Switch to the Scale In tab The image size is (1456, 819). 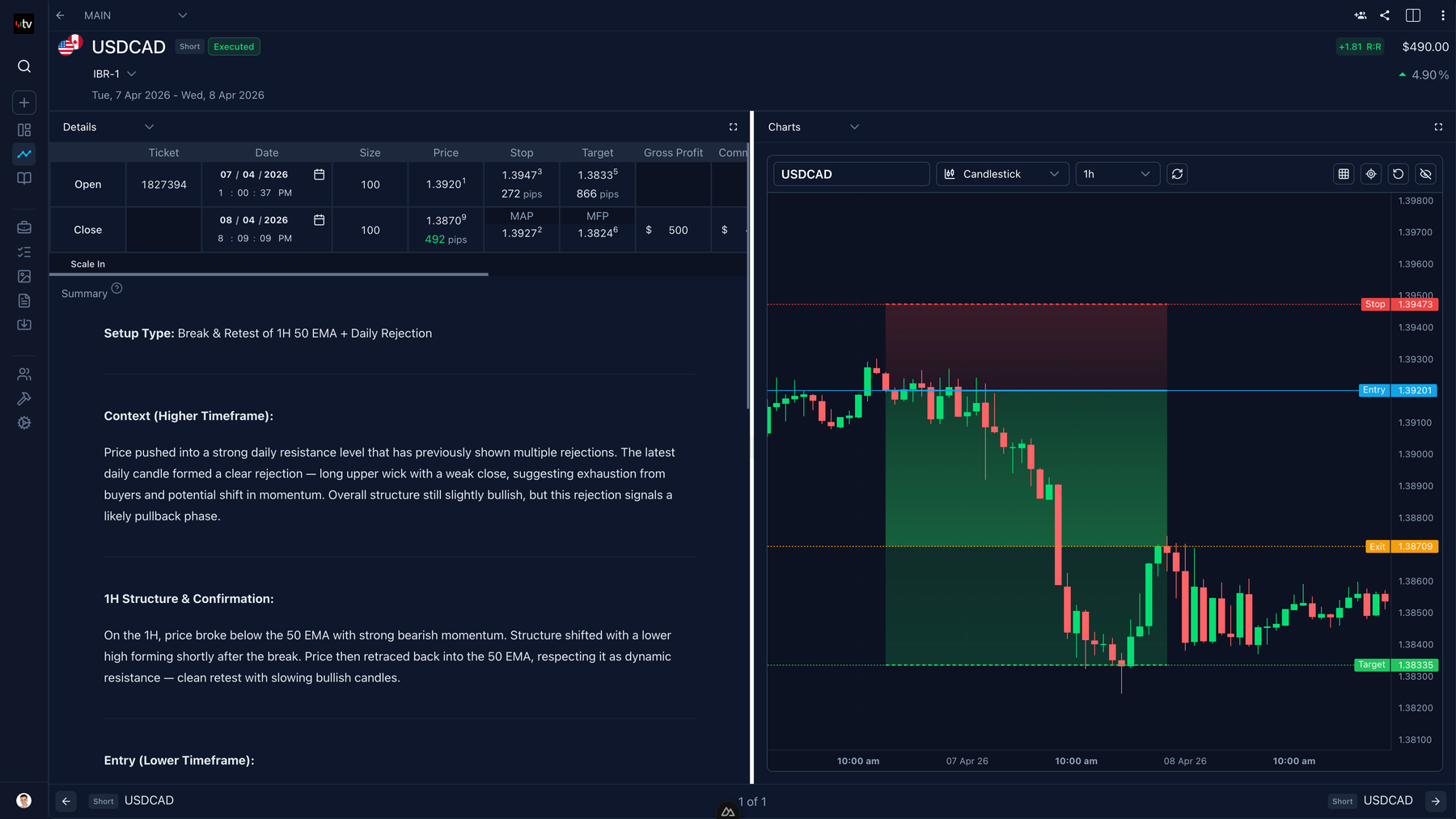pyautogui.click(x=87, y=263)
